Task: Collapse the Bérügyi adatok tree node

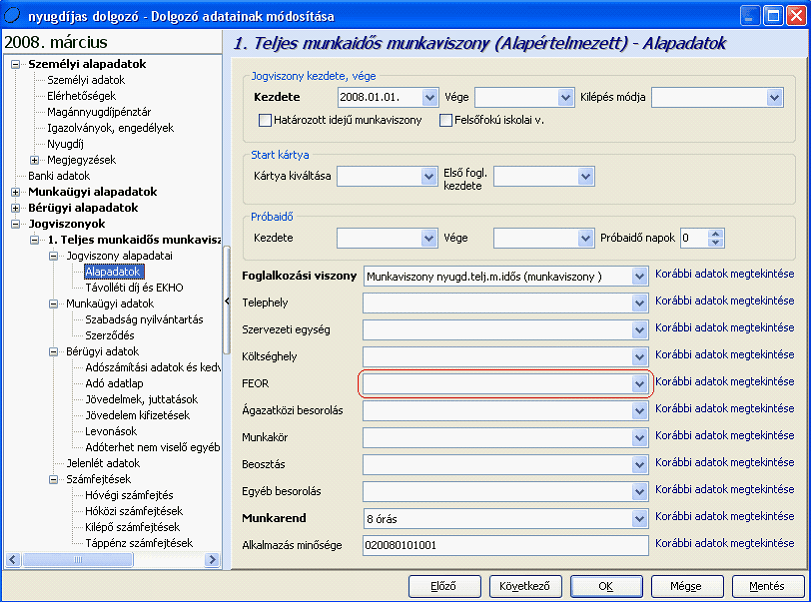Action: point(54,352)
